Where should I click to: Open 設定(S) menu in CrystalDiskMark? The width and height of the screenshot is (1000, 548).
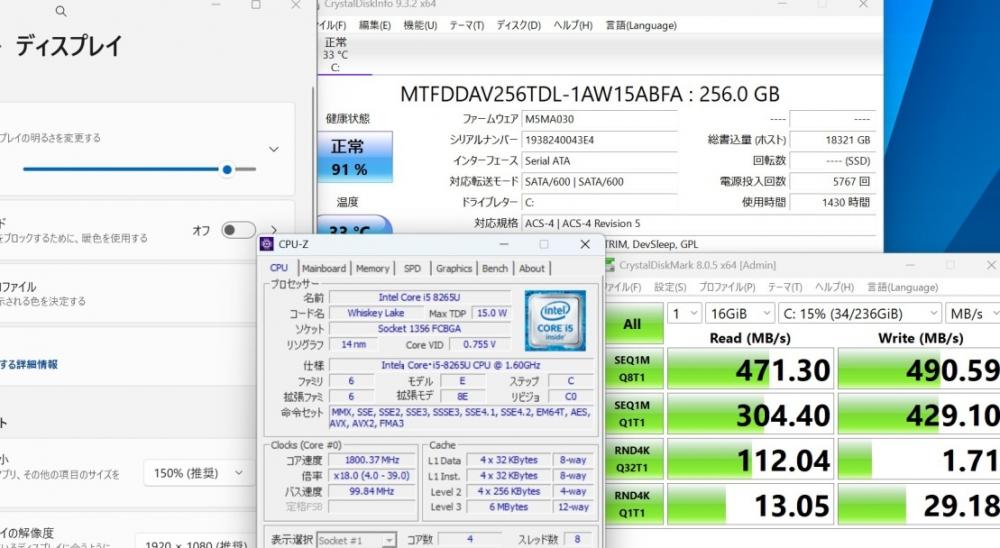pos(670,287)
